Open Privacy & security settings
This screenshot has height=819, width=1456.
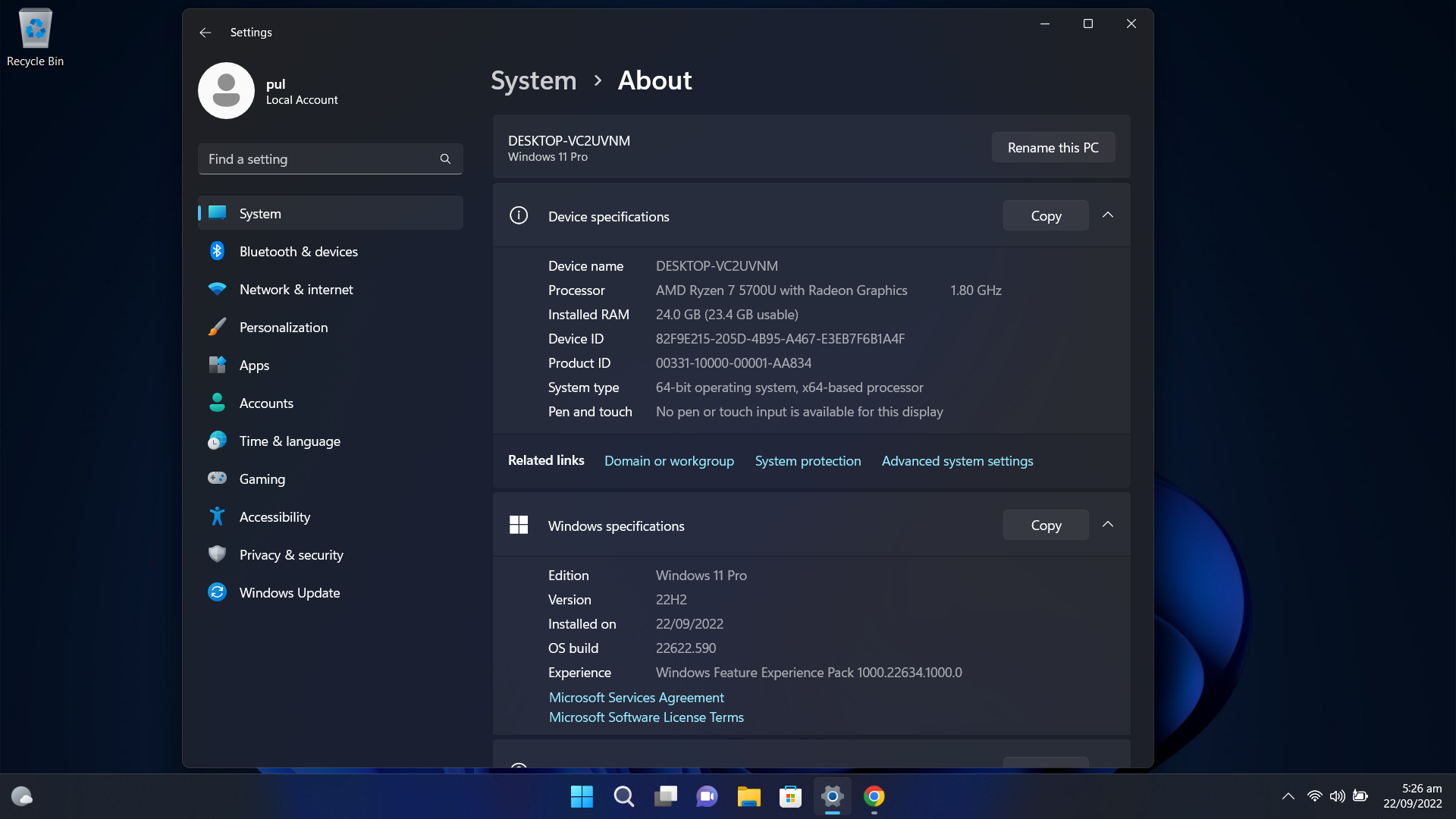point(331,554)
